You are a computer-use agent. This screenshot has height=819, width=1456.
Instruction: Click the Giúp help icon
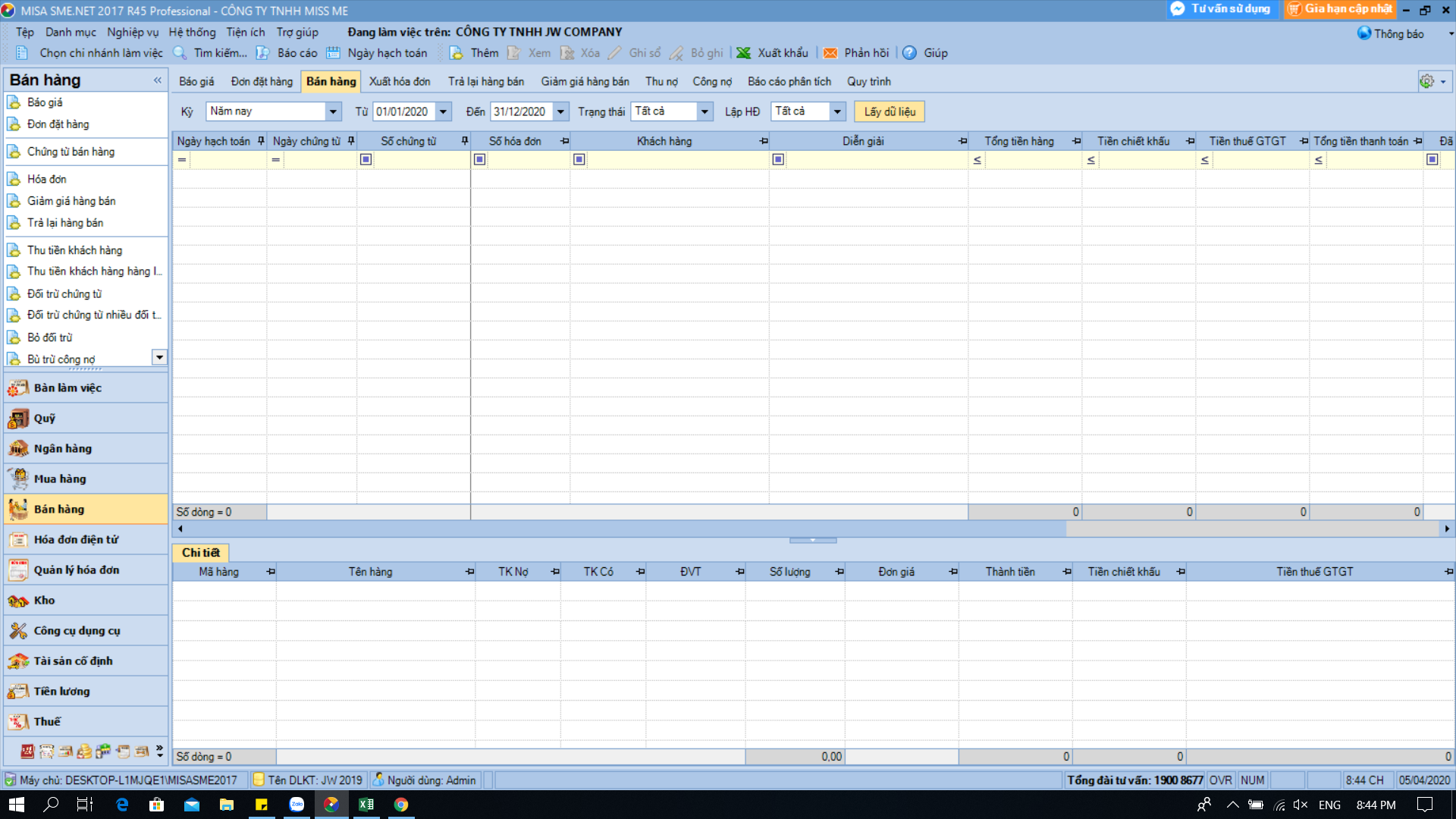coord(909,53)
